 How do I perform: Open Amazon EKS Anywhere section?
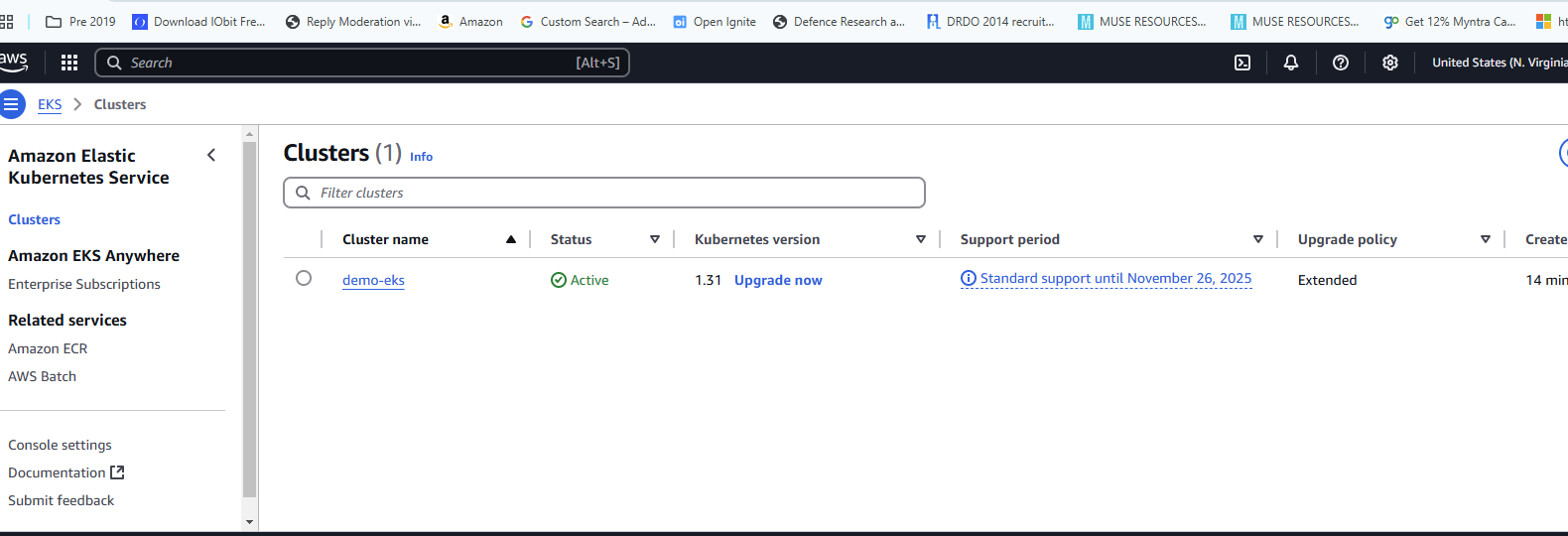(x=94, y=255)
